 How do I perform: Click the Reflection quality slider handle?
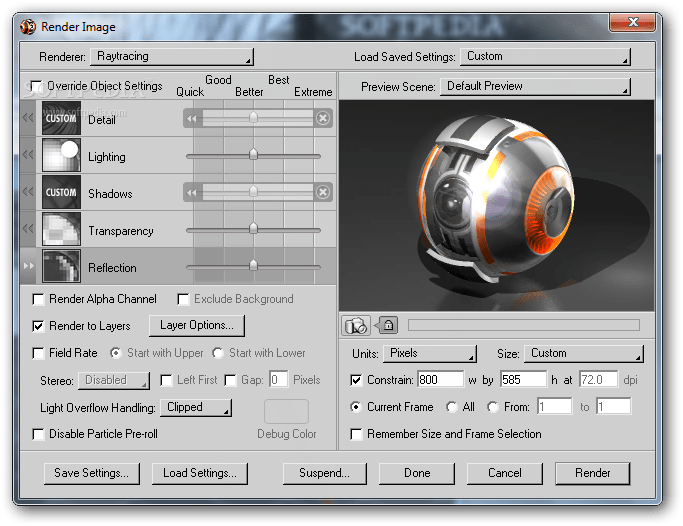click(253, 266)
